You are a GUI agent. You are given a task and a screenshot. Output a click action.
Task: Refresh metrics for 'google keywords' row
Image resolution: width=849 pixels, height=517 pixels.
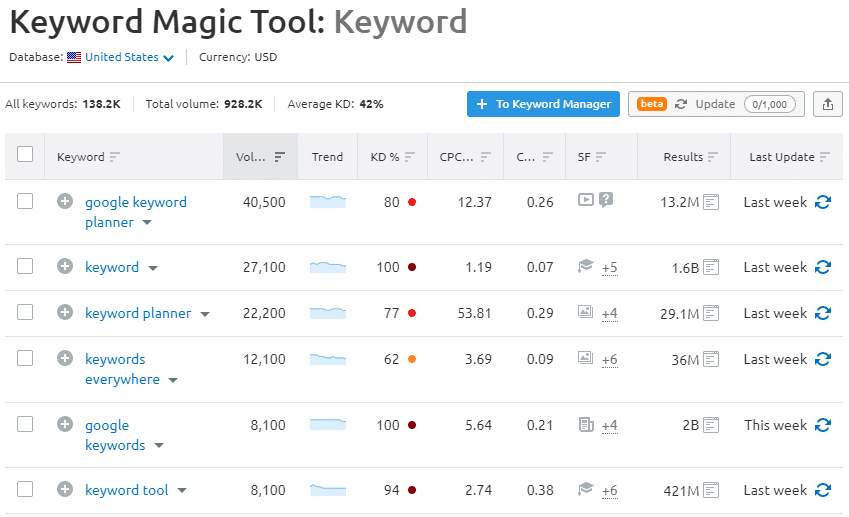tap(823, 425)
